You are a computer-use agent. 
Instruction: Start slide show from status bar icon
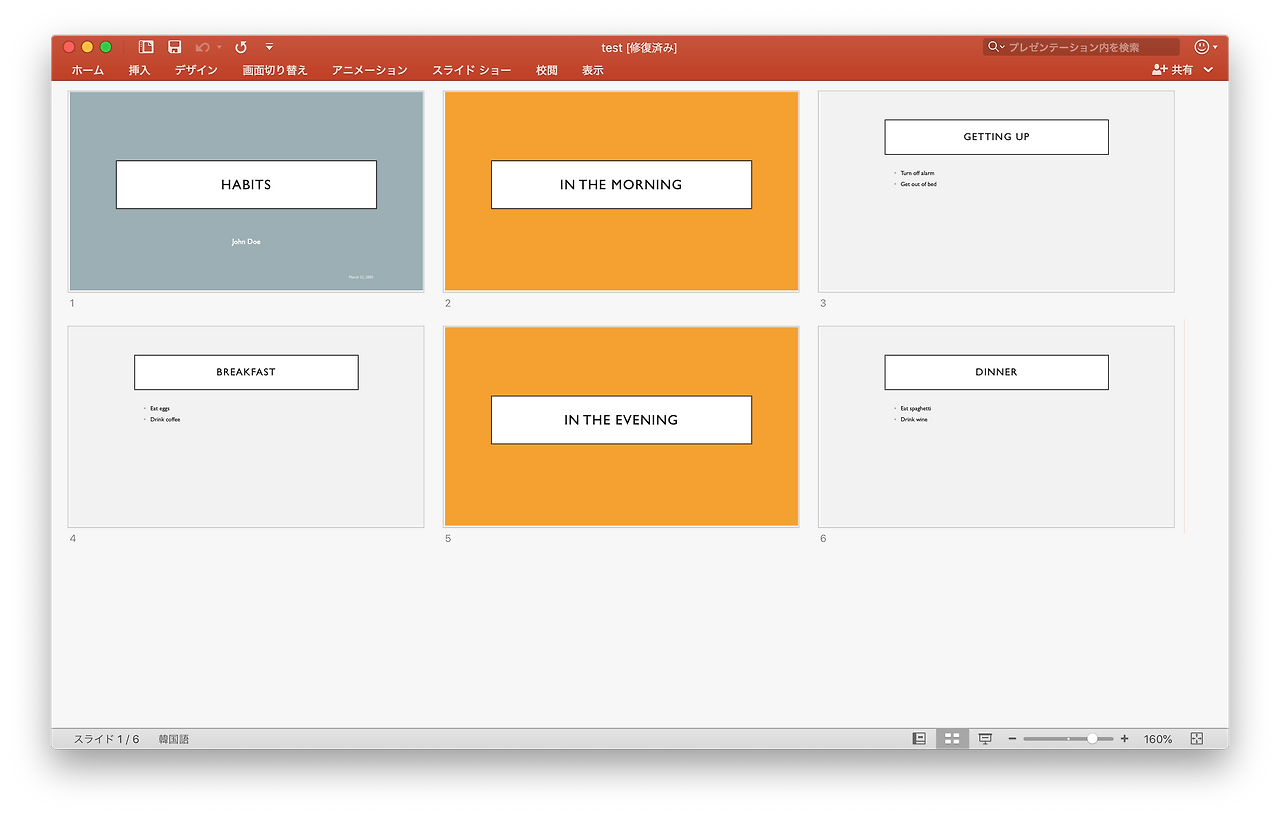(985, 739)
